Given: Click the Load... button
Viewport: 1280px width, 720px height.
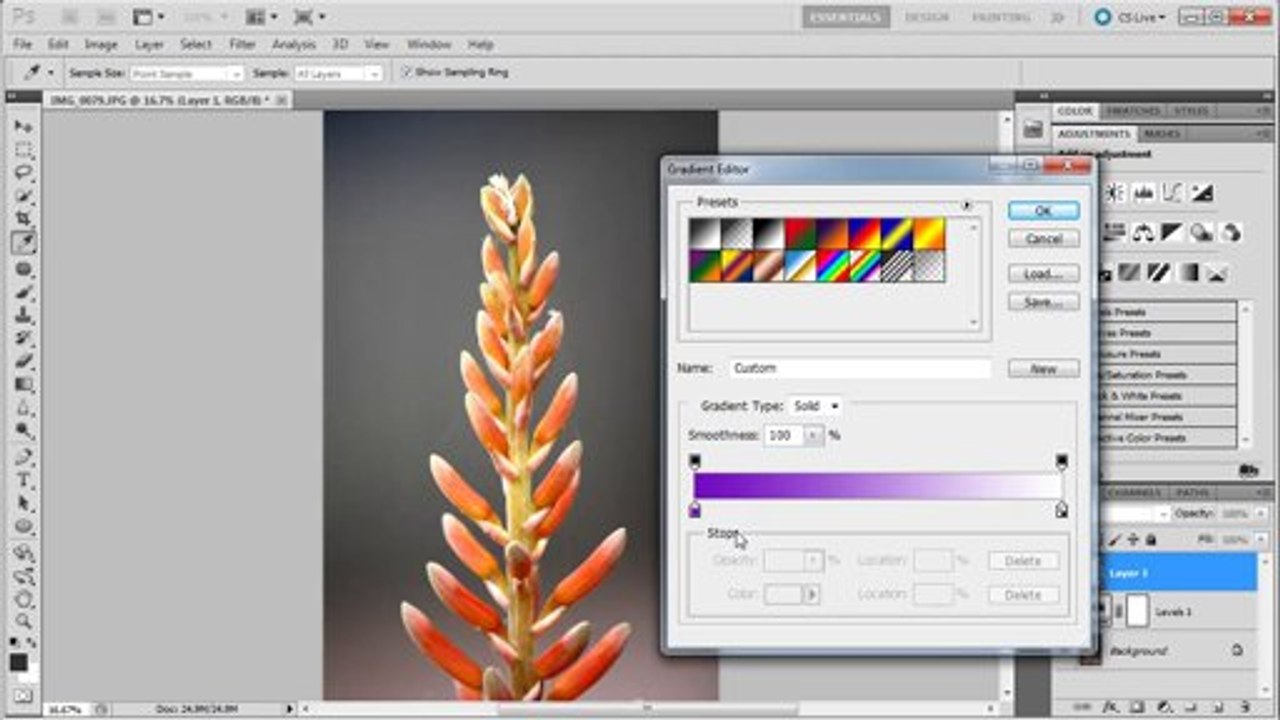Looking at the screenshot, I should click(1043, 274).
